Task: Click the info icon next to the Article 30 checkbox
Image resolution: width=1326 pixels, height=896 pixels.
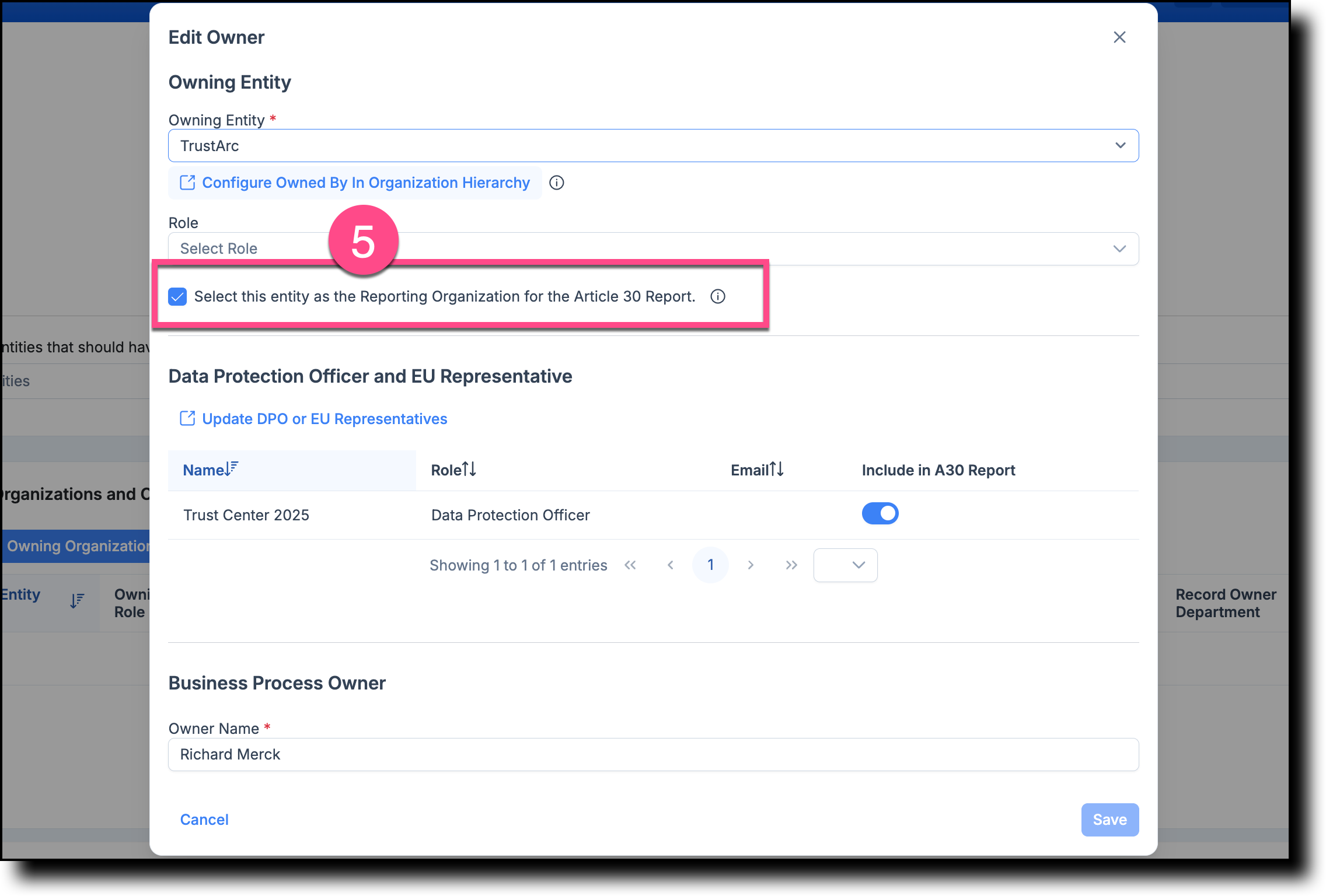Action: 718,296
